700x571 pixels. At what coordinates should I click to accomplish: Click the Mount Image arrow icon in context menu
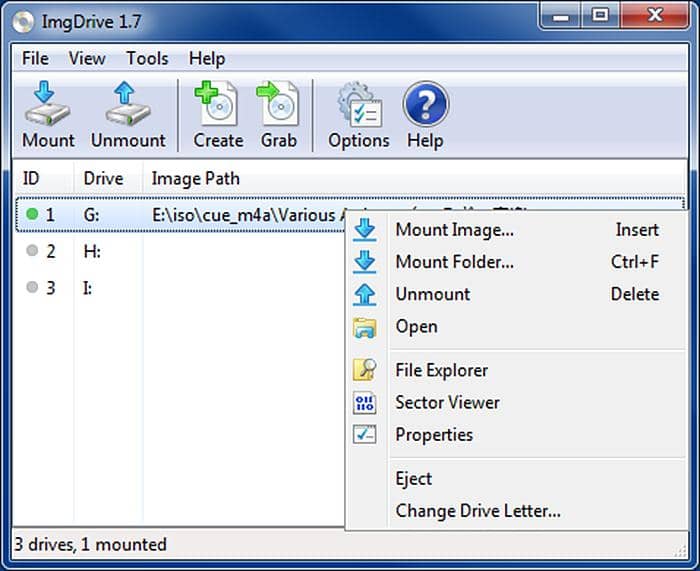coord(365,230)
